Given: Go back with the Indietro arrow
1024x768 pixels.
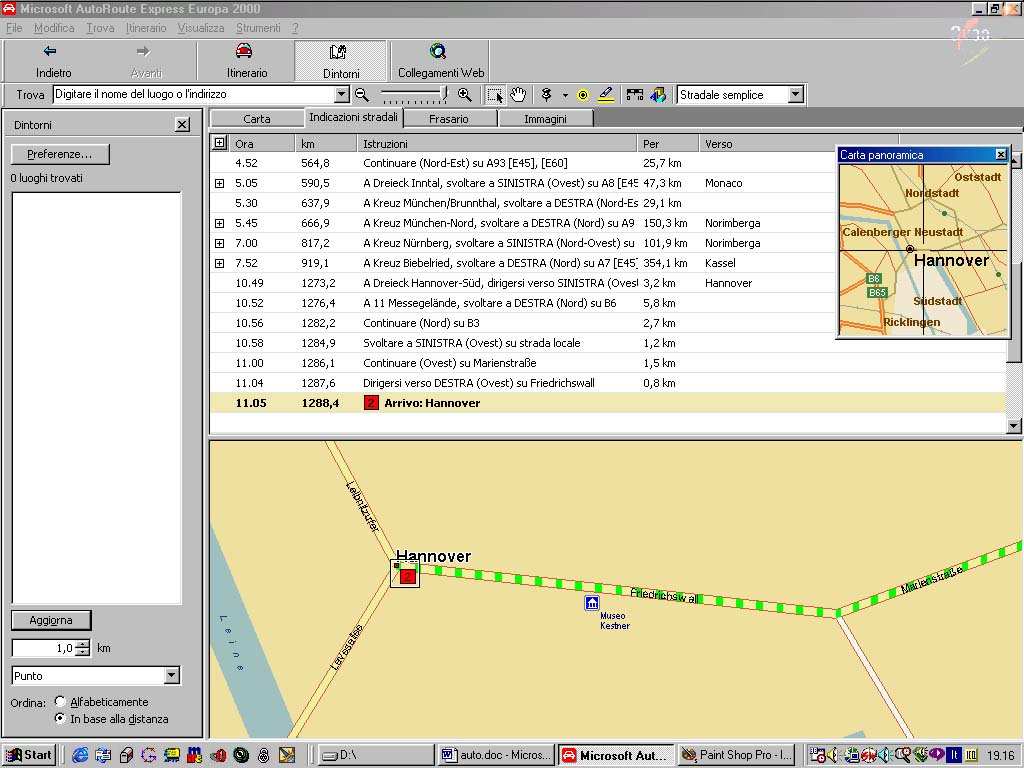Looking at the screenshot, I should tap(52, 61).
